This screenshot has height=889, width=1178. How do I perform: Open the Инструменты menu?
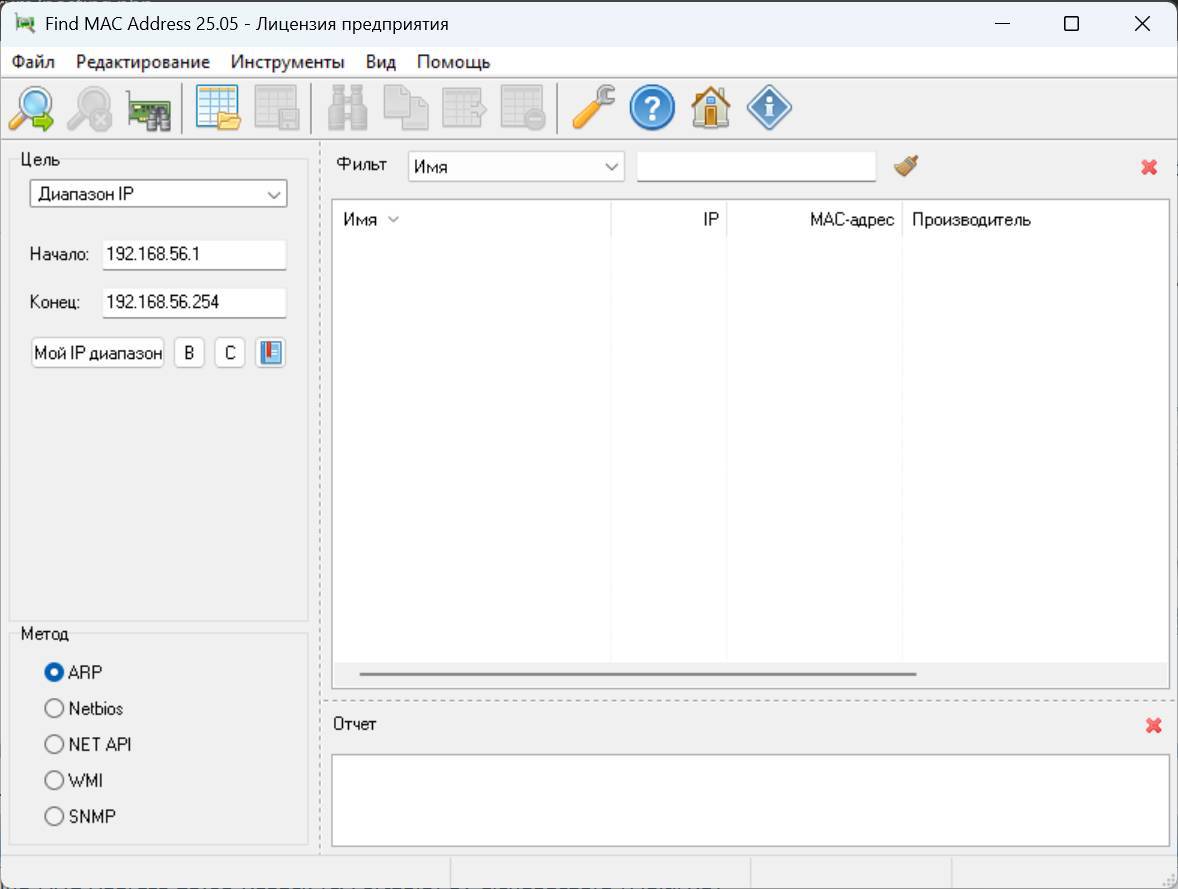pyautogui.click(x=288, y=62)
